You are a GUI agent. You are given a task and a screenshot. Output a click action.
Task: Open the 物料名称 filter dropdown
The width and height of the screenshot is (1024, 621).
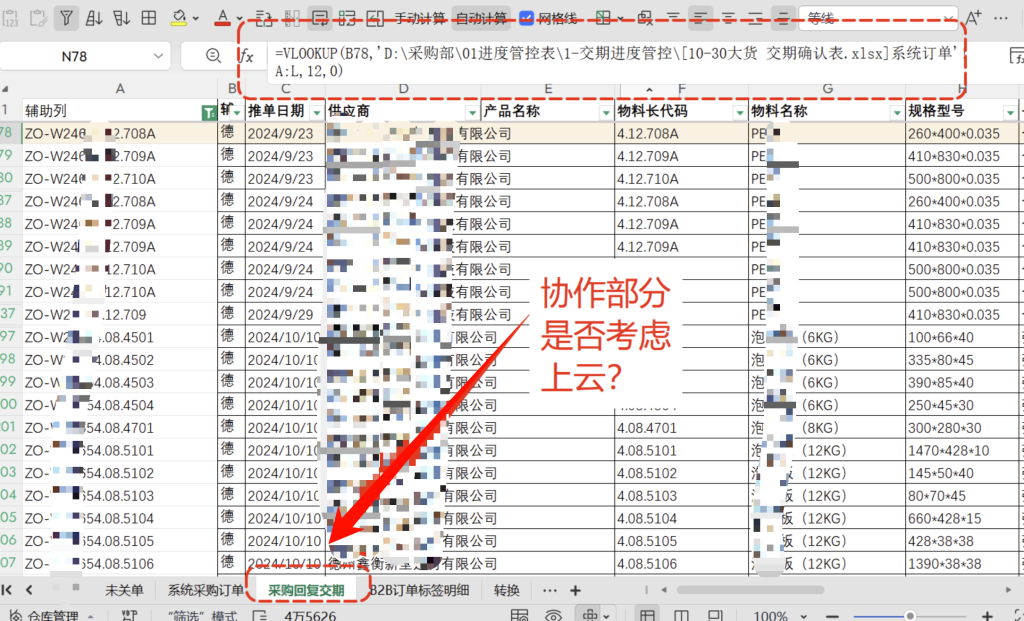897,112
